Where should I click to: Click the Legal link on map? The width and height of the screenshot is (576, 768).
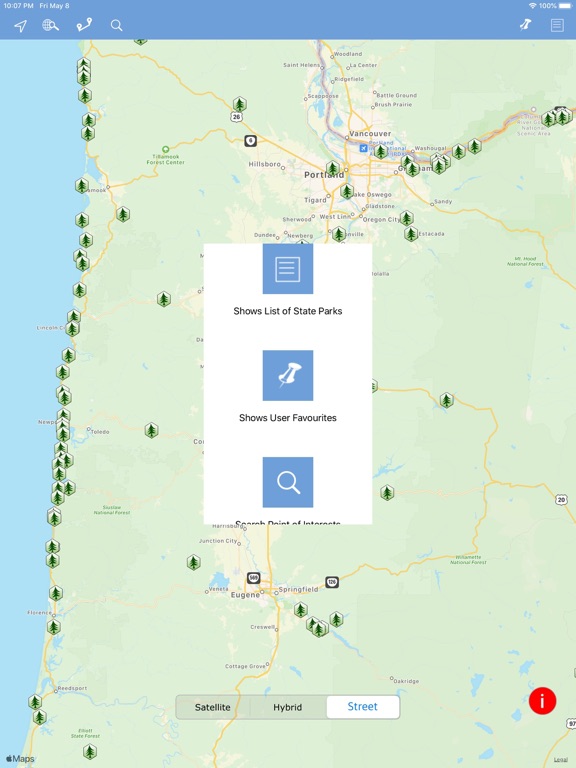[x=561, y=760]
